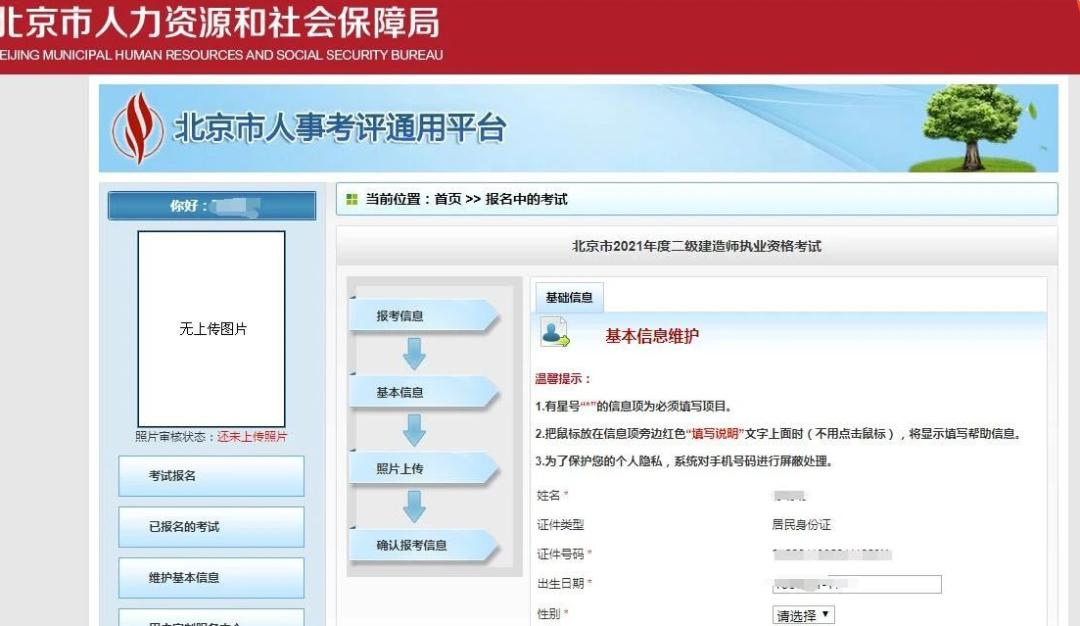Switch to the 基础信息 tab
1080x626 pixels.
(x=568, y=296)
